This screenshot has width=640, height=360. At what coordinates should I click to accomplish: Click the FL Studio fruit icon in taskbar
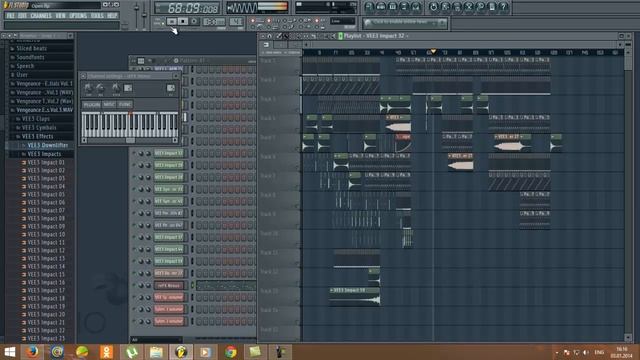pos(181,352)
